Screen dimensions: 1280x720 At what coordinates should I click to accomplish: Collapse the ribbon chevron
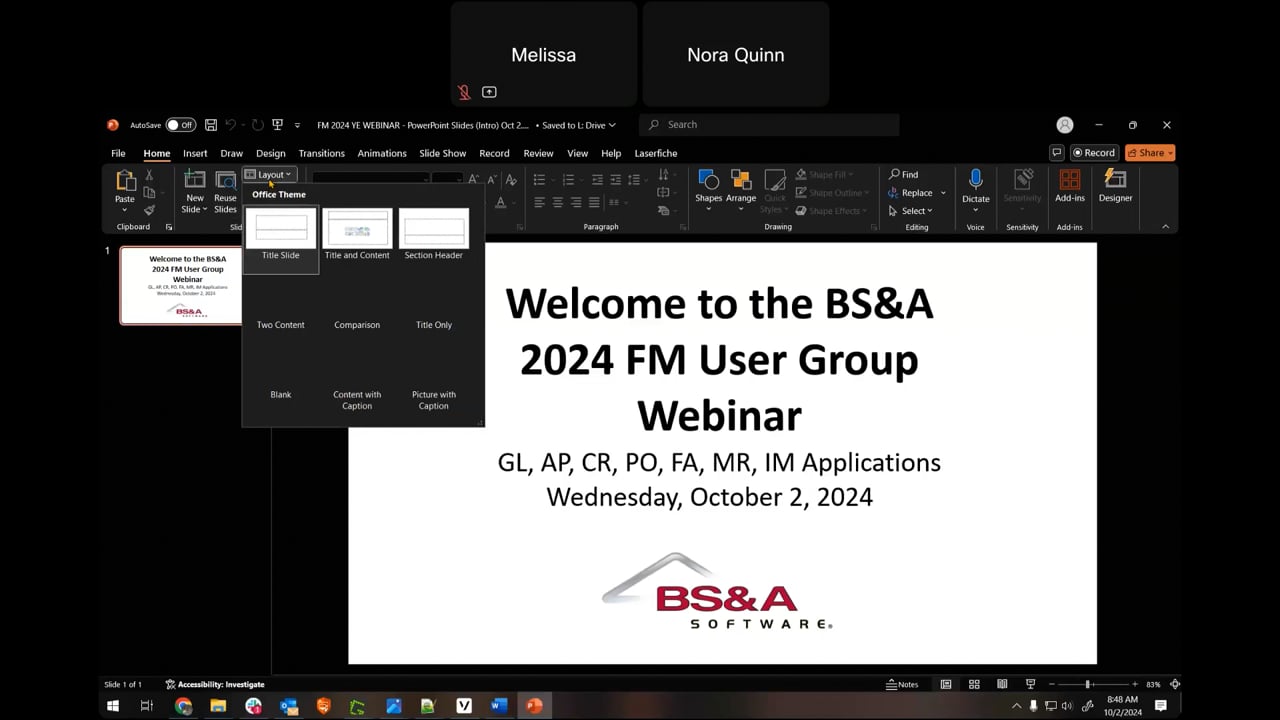click(1165, 227)
